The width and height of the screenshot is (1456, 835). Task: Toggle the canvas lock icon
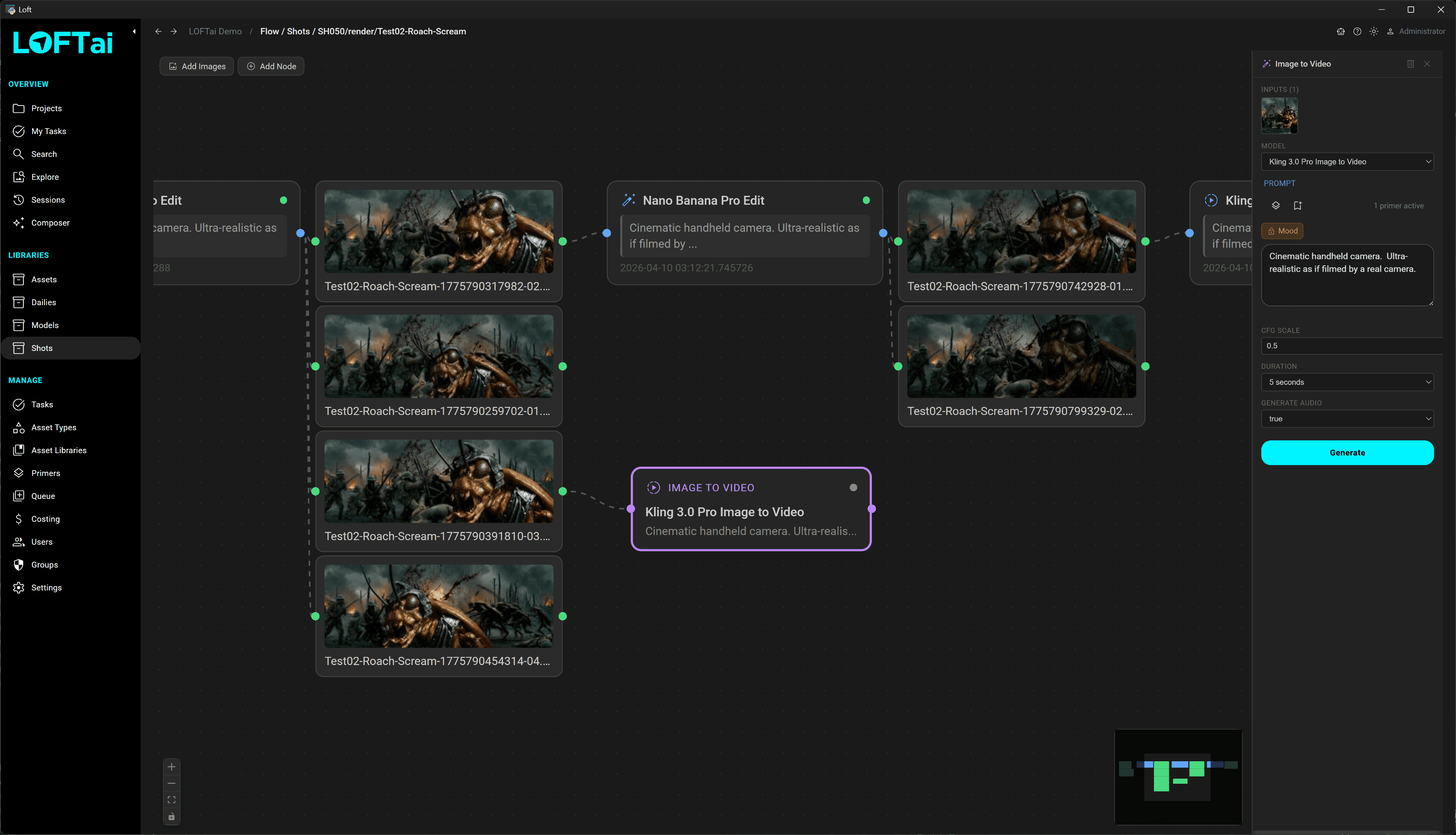click(x=171, y=816)
